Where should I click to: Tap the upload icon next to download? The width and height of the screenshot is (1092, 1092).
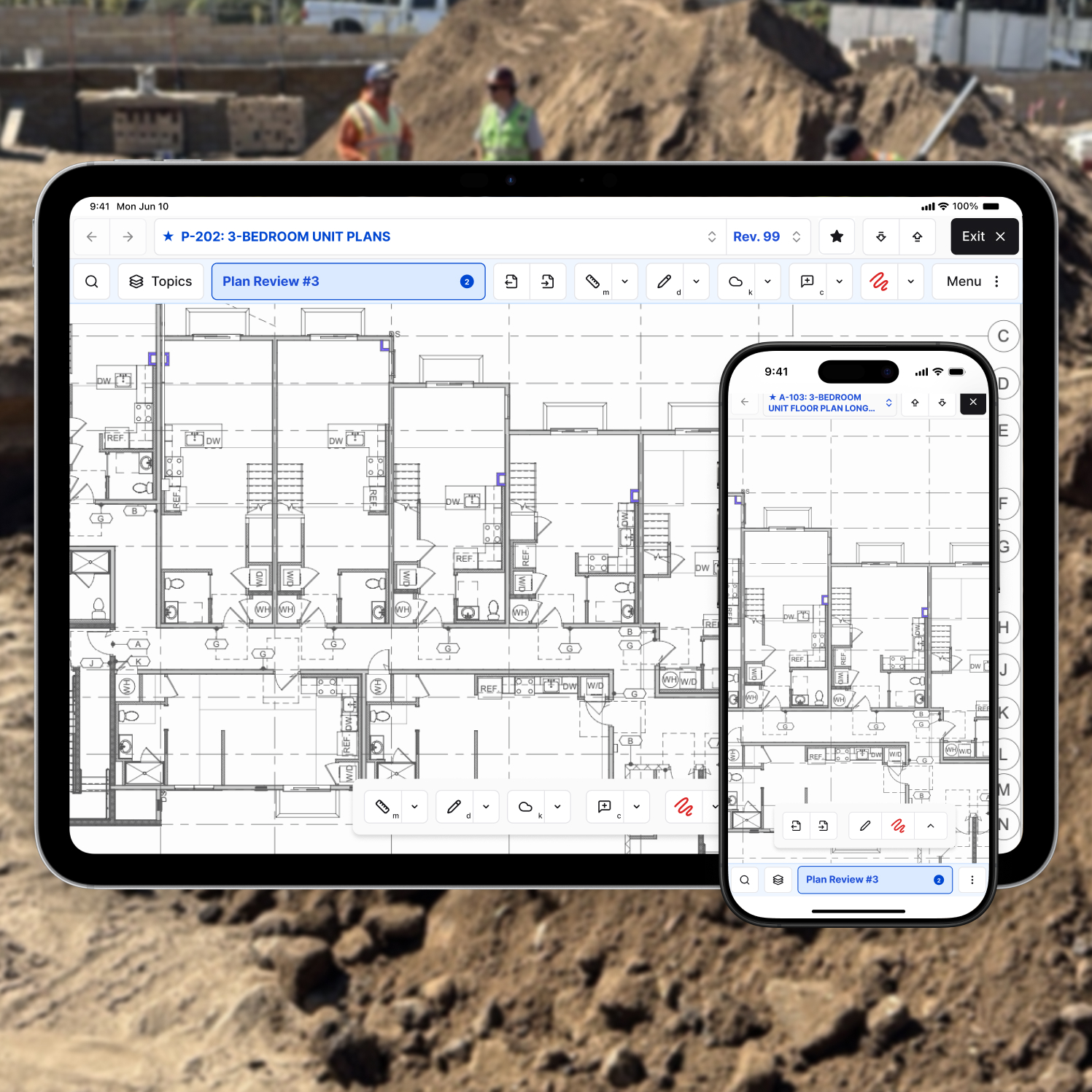tap(917, 236)
